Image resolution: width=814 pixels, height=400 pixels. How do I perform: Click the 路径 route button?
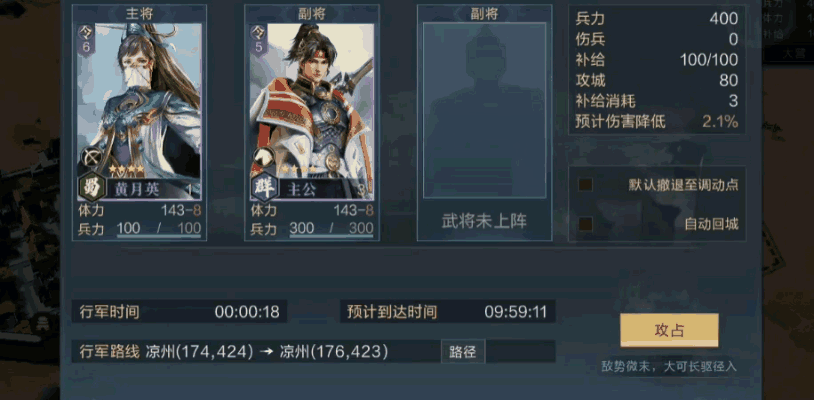[463, 352]
